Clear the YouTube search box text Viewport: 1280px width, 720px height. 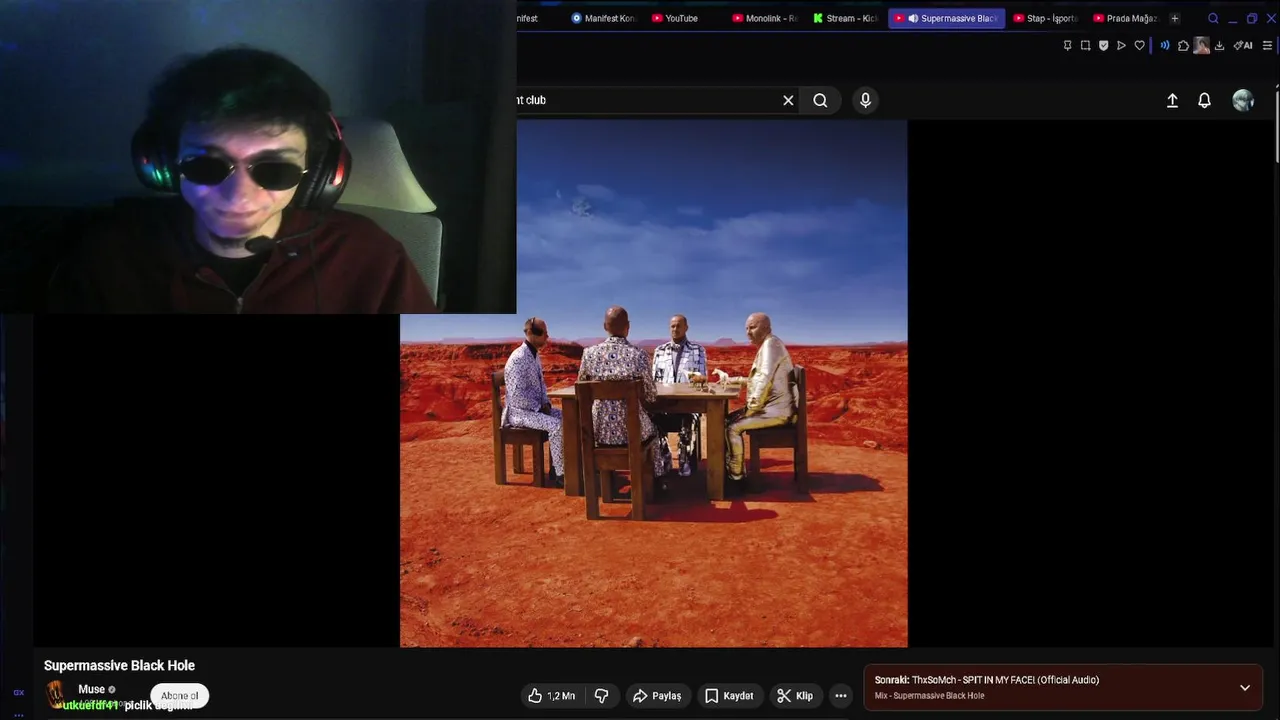788,100
